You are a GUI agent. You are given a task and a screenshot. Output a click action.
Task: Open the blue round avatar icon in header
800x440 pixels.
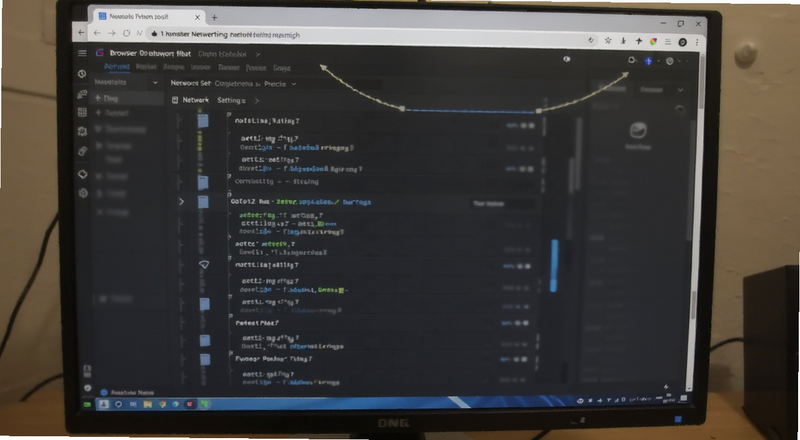pos(648,61)
